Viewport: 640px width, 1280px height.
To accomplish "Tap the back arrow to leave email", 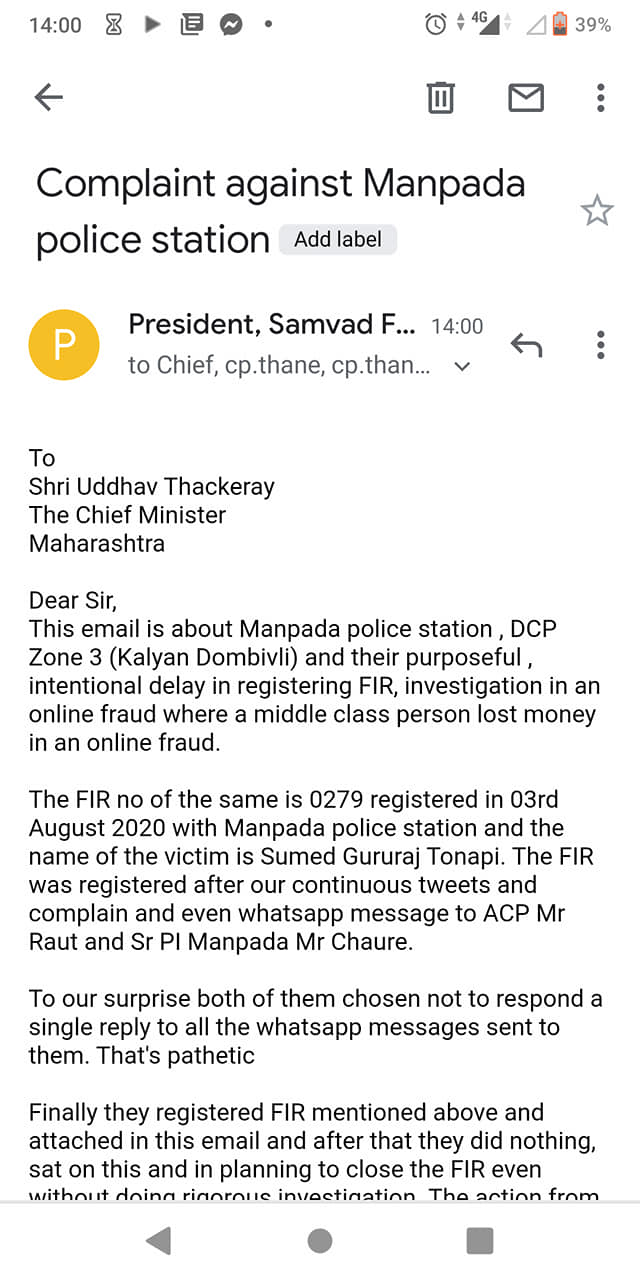I will coord(48,97).
